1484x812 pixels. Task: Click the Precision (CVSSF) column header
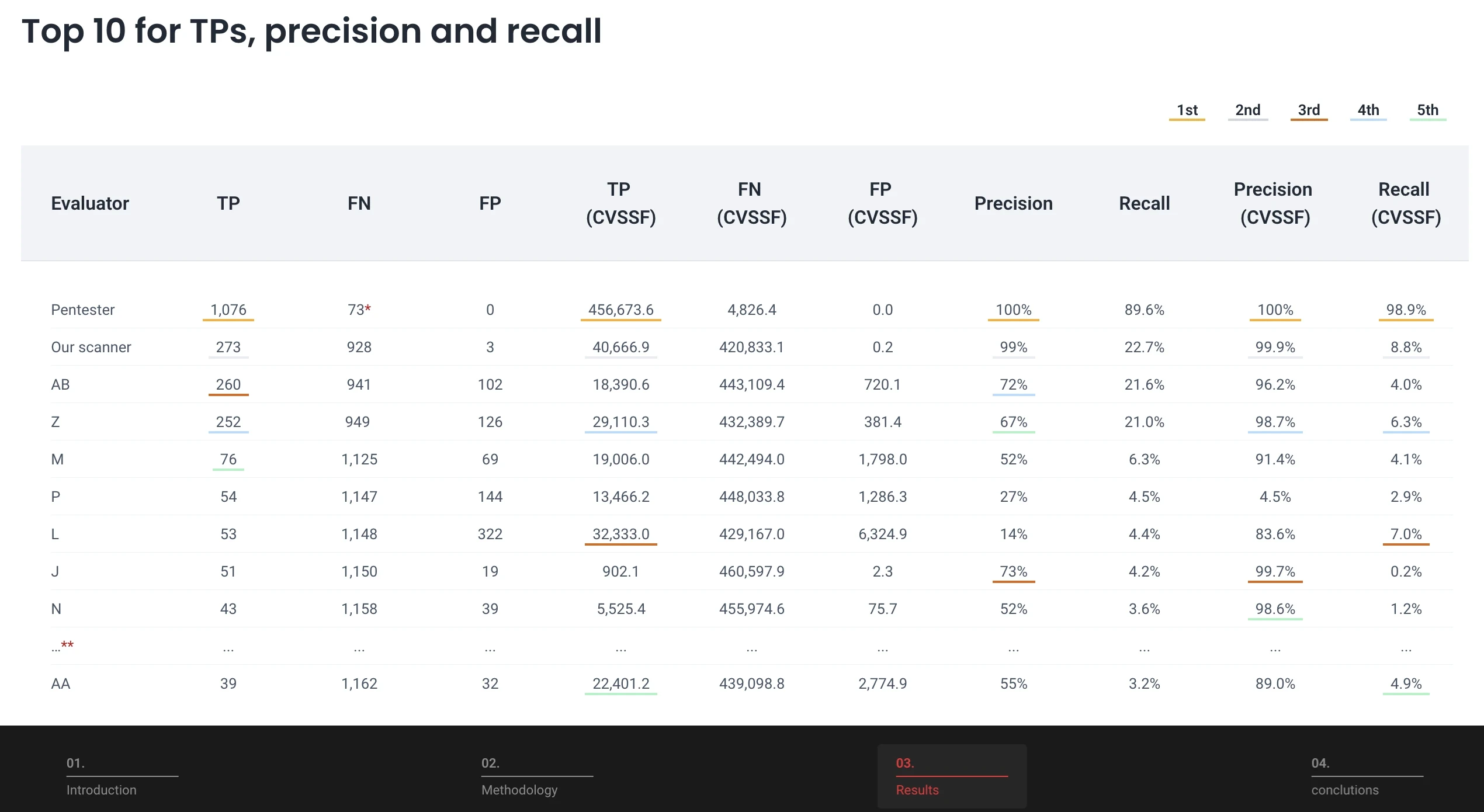(1275, 203)
